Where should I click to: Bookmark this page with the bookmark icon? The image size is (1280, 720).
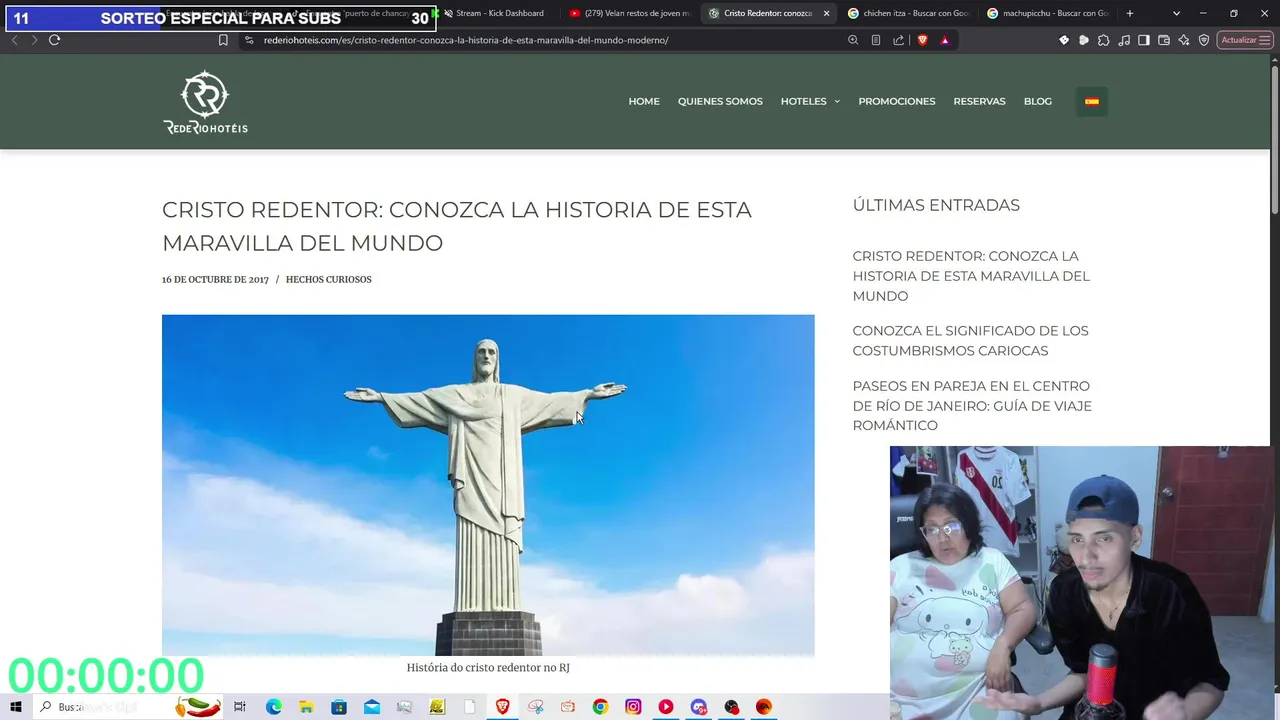[223, 40]
